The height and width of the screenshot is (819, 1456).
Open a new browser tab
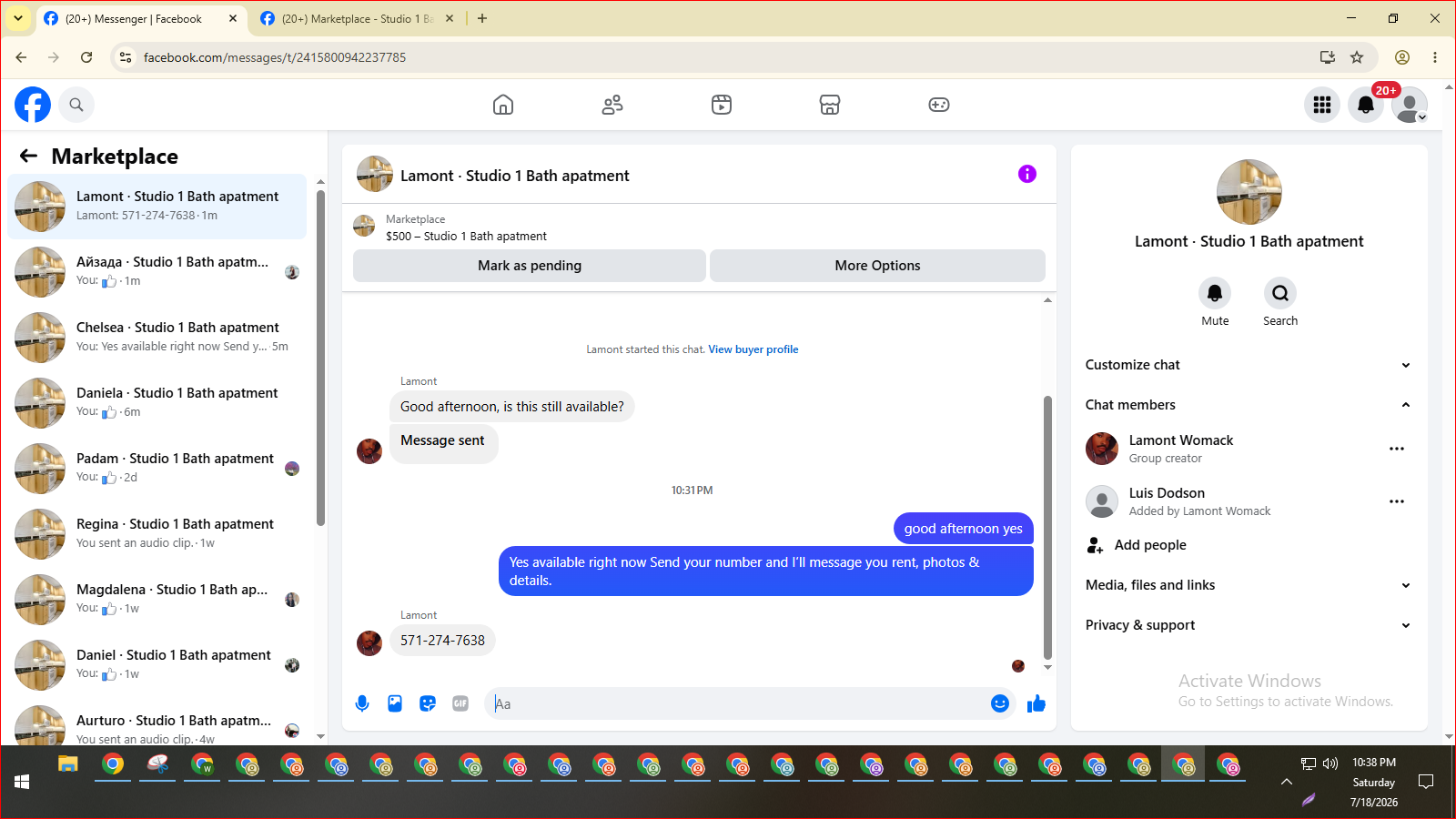tap(482, 18)
